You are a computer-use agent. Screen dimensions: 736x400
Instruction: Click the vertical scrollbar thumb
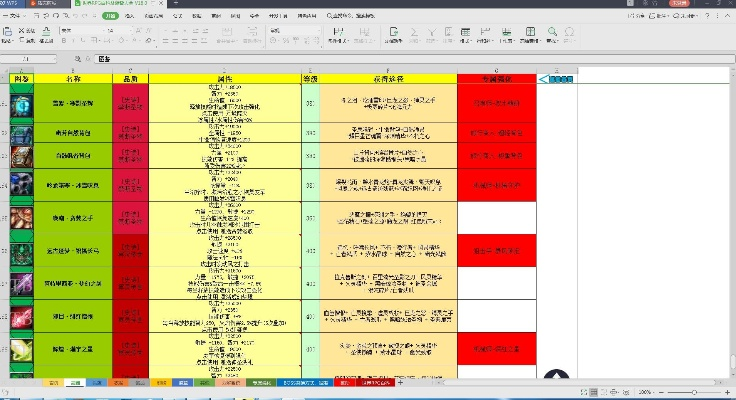[x=733, y=362]
